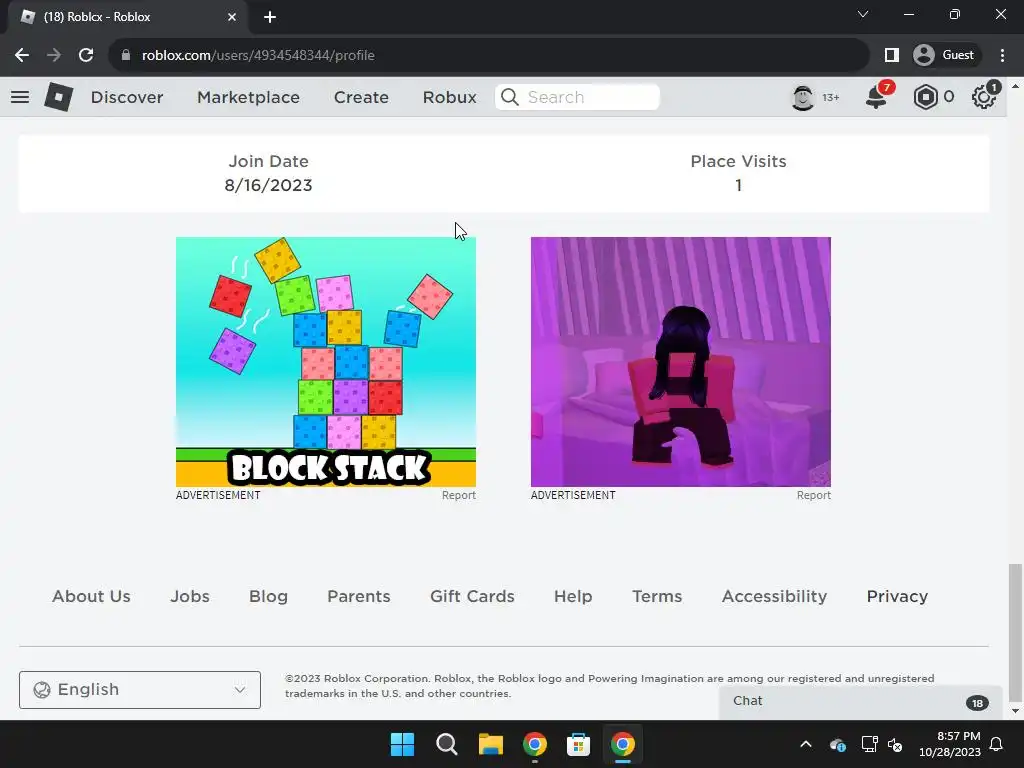The height and width of the screenshot is (768, 1024).
Task: Expand the Chat panel
Action: pyautogui.click(x=861, y=701)
